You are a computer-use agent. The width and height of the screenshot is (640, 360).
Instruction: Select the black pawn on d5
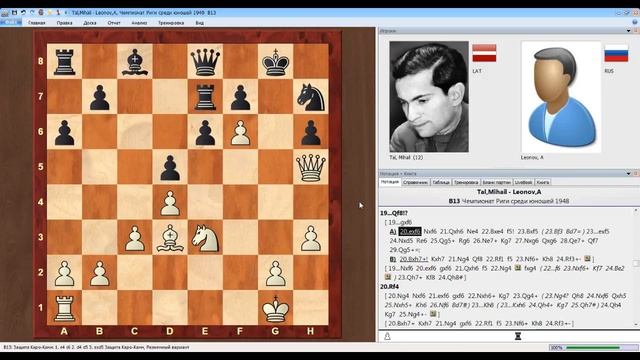170,167
